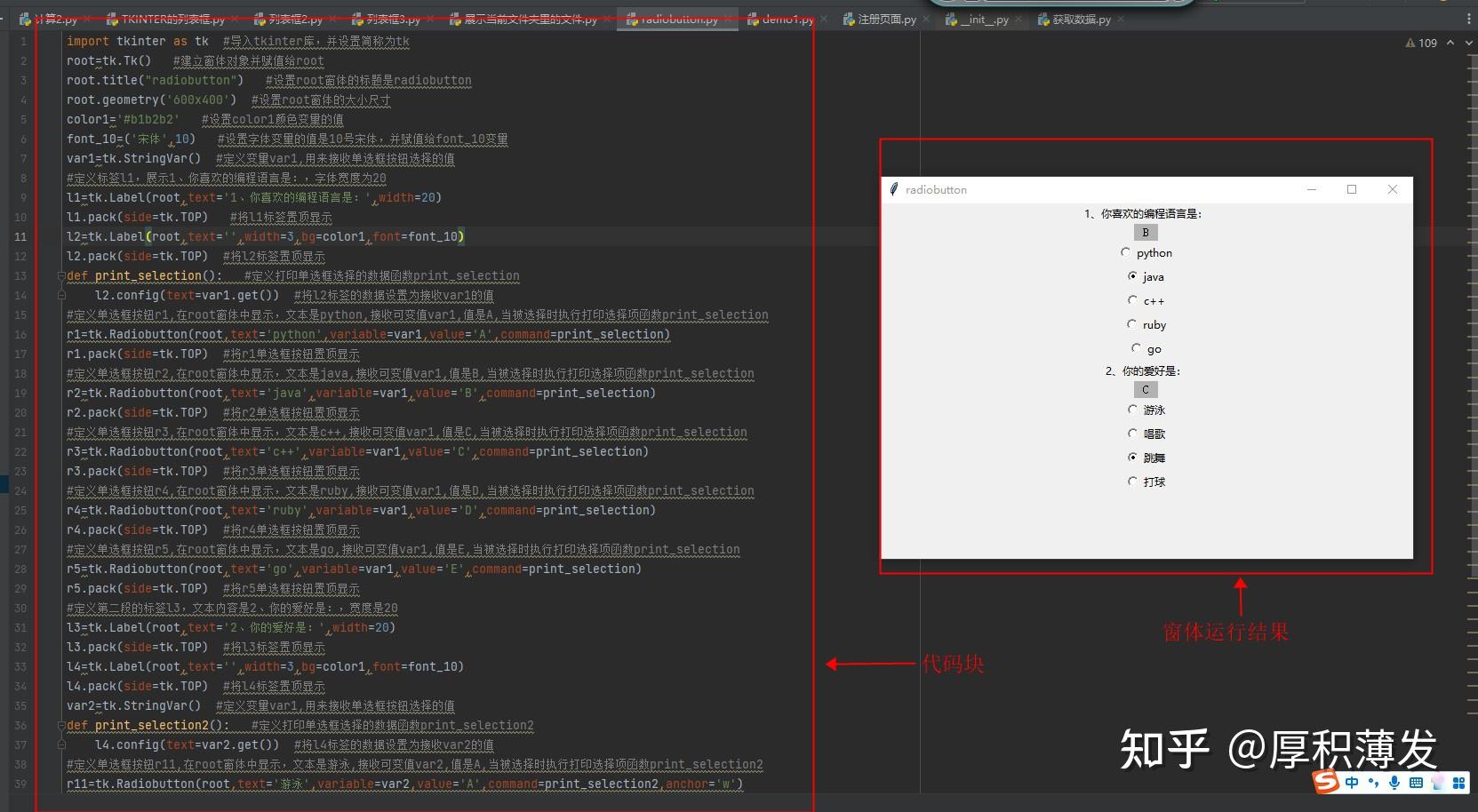Close the demo1.py tab
This screenshot has width=1478, height=812.
coord(824,18)
